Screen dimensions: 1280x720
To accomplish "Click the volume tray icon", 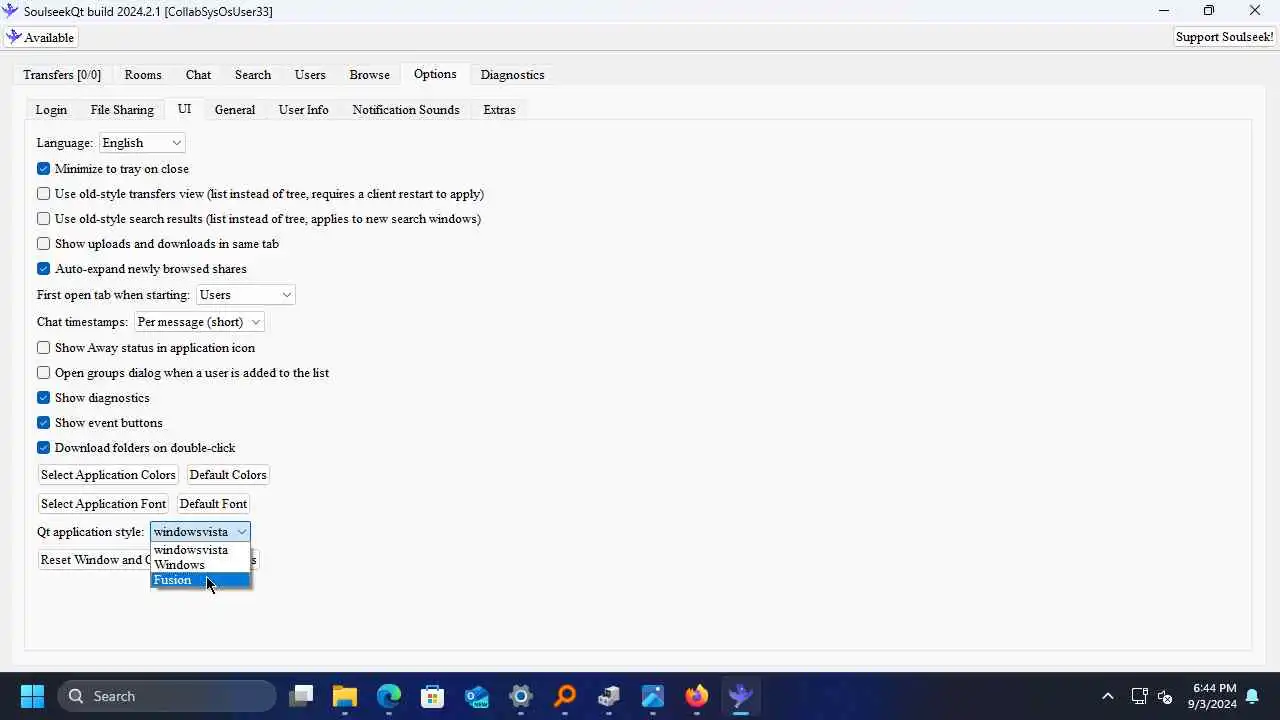I will coord(1165,696).
